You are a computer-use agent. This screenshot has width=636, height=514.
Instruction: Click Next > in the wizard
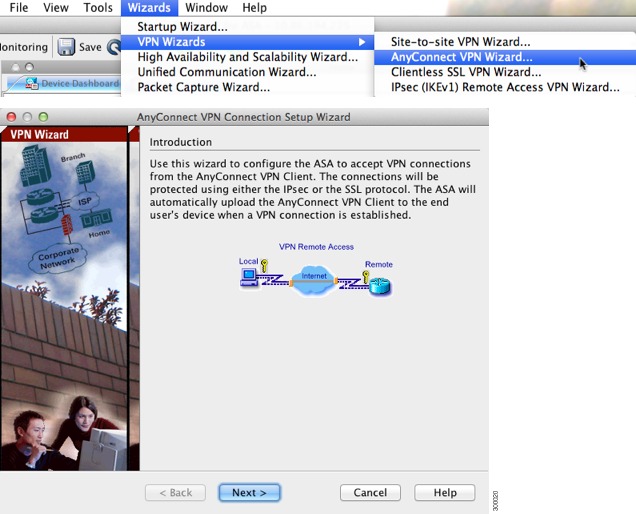[x=249, y=492]
